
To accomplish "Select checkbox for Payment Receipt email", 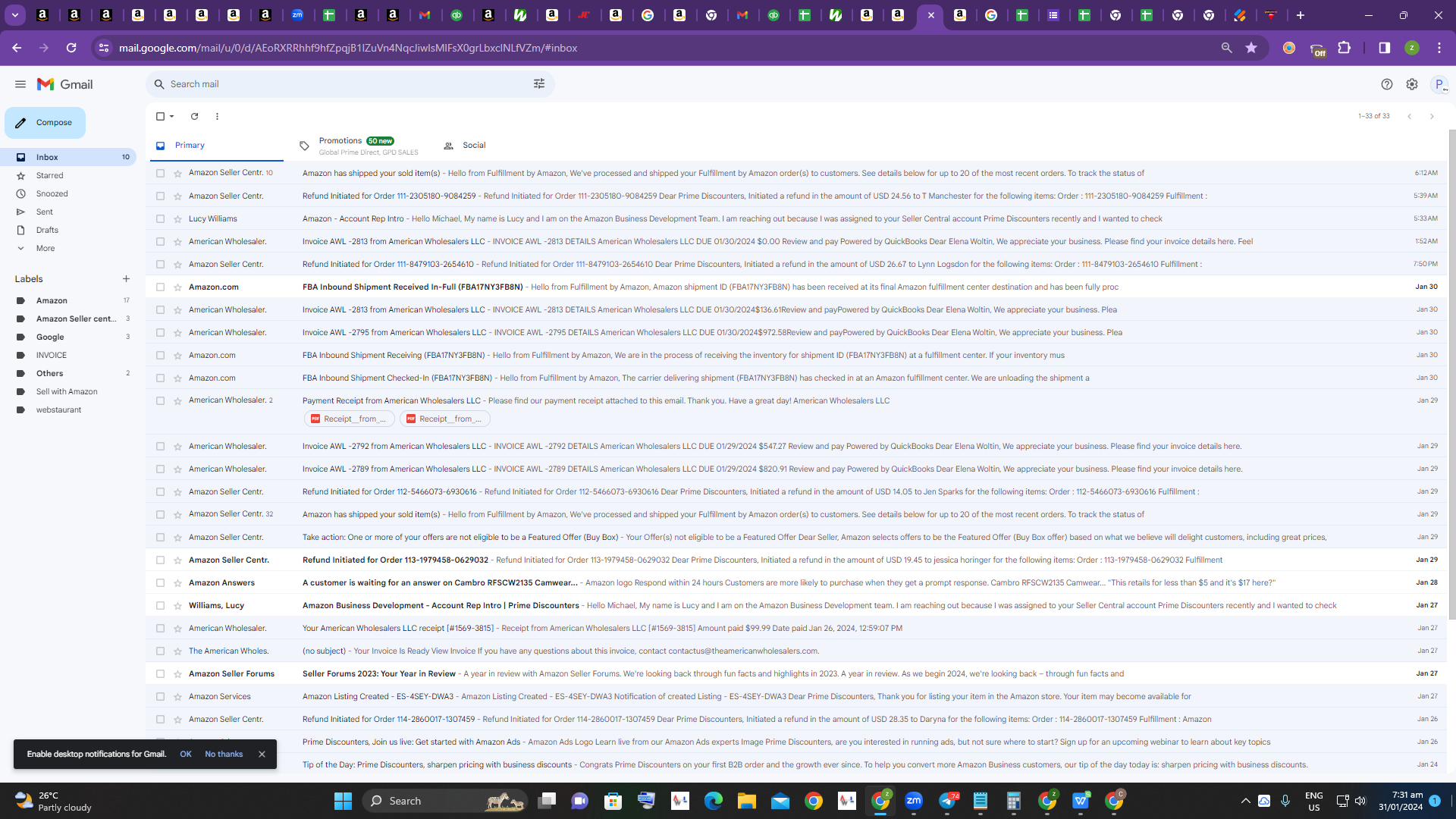I will pyautogui.click(x=160, y=400).
